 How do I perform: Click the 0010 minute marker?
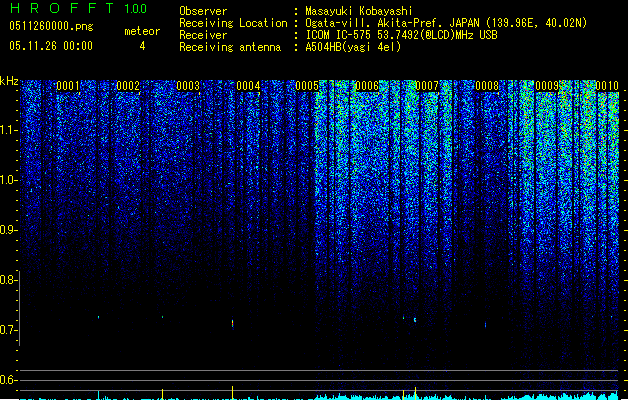coord(607,86)
